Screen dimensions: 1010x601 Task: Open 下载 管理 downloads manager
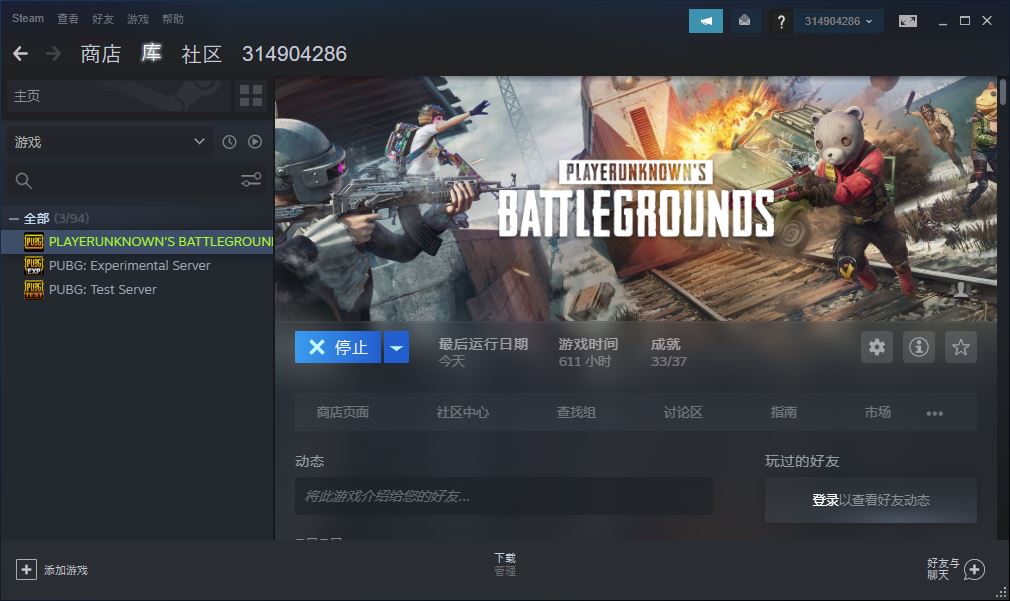tap(505, 564)
